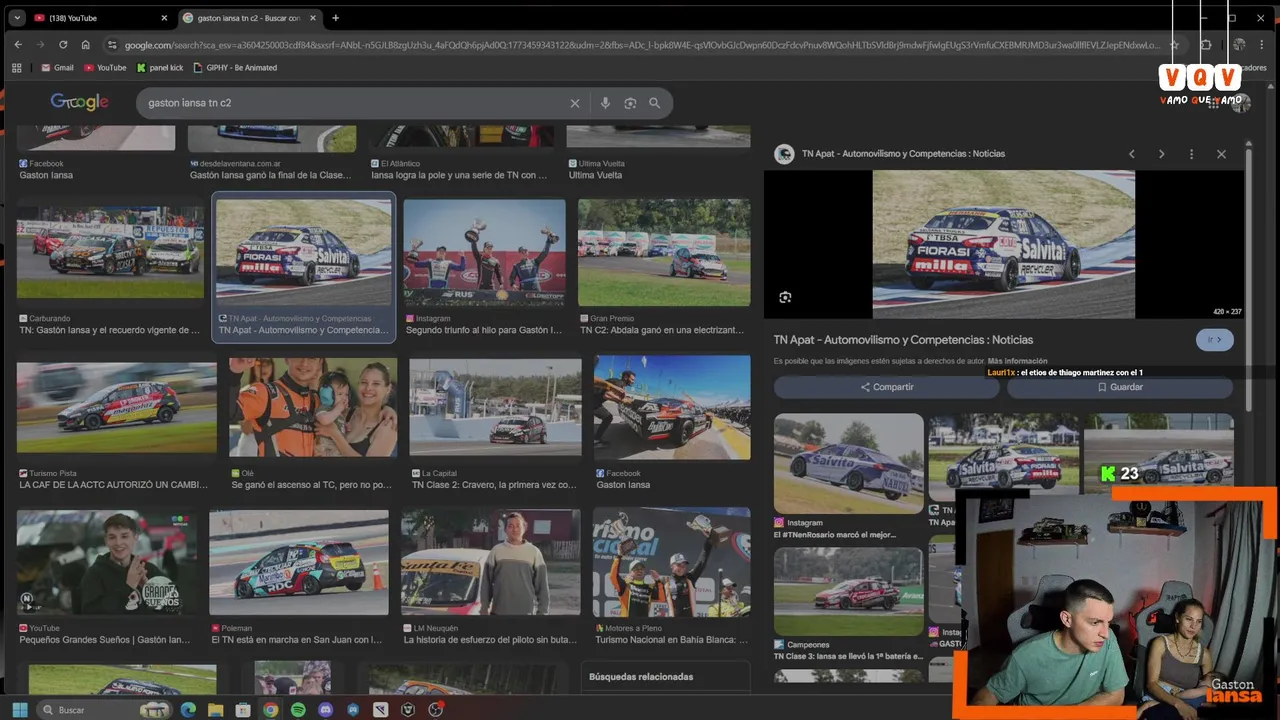Search inside image with Lens icon
Image resolution: width=1280 pixels, height=720 pixels.
click(x=785, y=297)
